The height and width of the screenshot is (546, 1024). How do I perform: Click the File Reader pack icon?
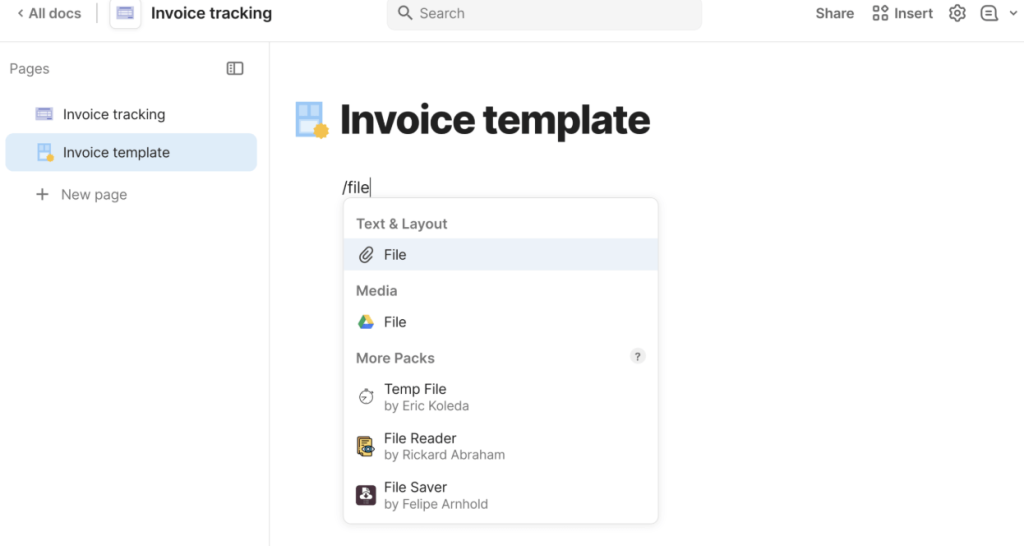pyautogui.click(x=366, y=446)
